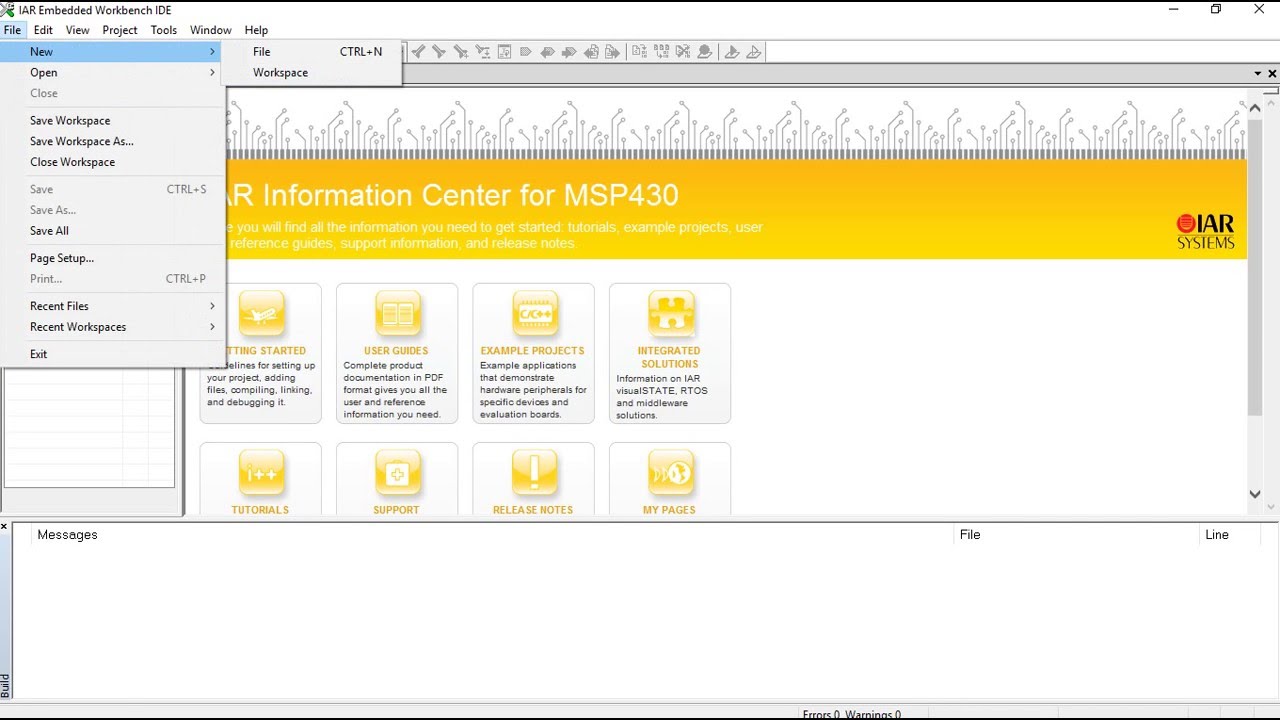1280x720 pixels.
Task: Open the Support card icon
Action: (x=397, y=473)
